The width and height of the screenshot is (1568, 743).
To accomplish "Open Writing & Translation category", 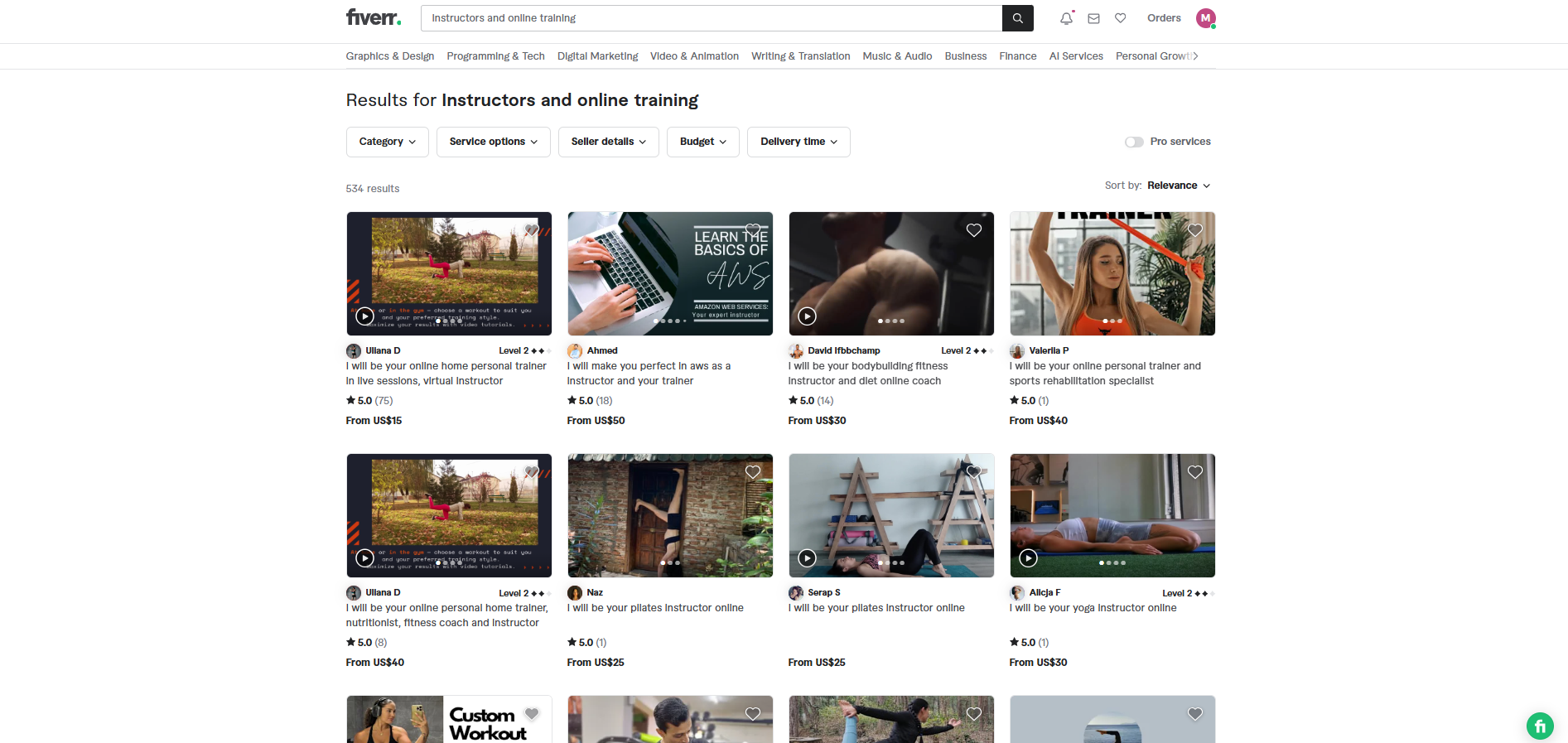I will tap(801, 56).
